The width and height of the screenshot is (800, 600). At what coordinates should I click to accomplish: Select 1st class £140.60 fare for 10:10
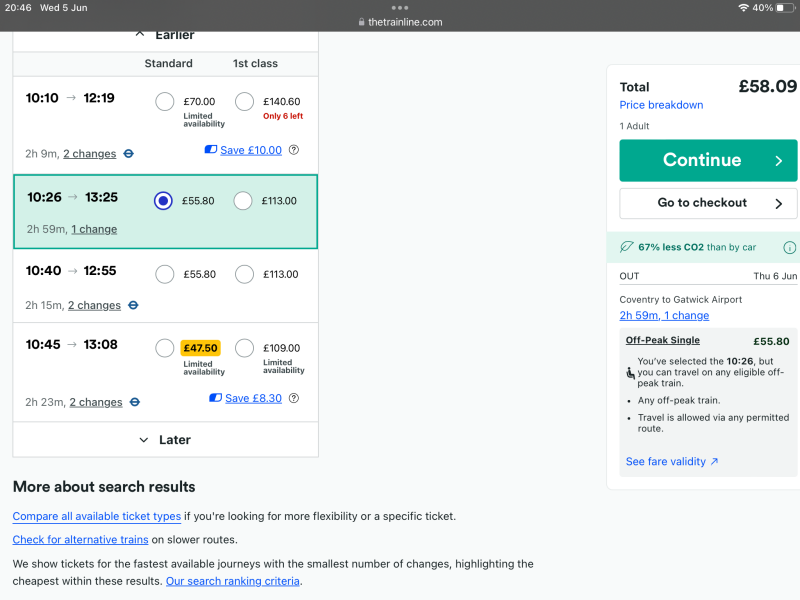tap(244, 102)
